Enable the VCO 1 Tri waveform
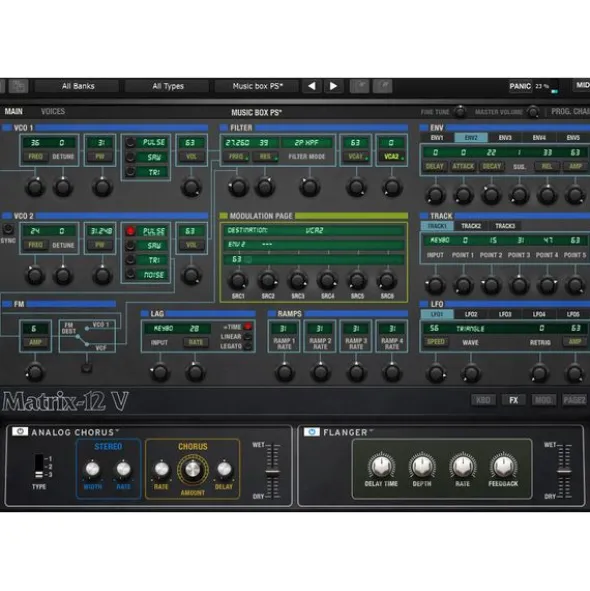Image resolution: width=590 pixels, height=591 pixels. click(130, 172)
